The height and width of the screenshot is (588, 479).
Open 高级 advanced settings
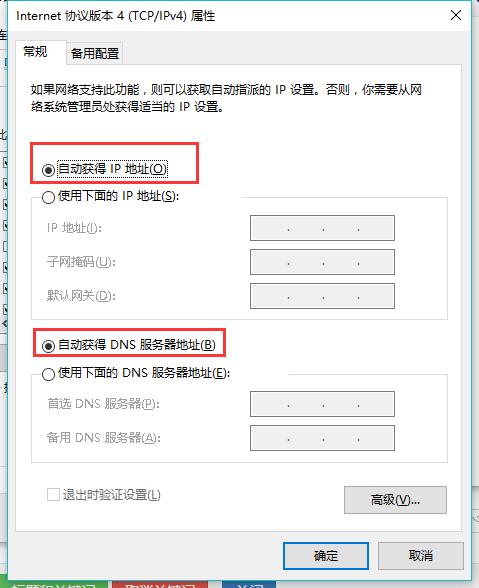click(395, 500)
